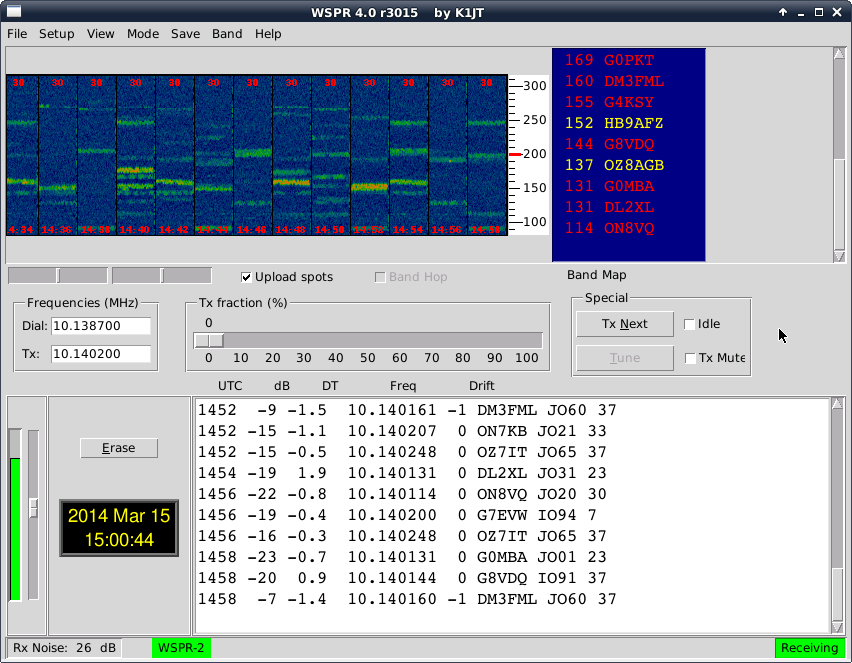Click the Dial frequency input field
852x663 pixels.
tap(101, 326)
